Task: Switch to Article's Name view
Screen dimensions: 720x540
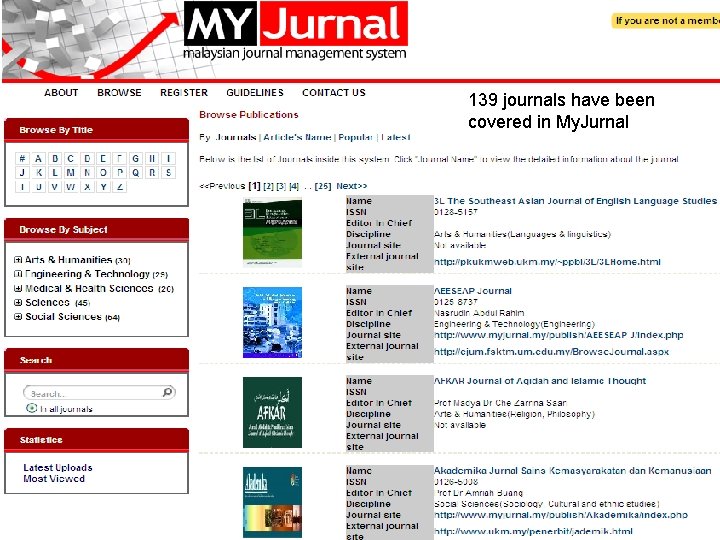Action: click(x=297, y=137)
